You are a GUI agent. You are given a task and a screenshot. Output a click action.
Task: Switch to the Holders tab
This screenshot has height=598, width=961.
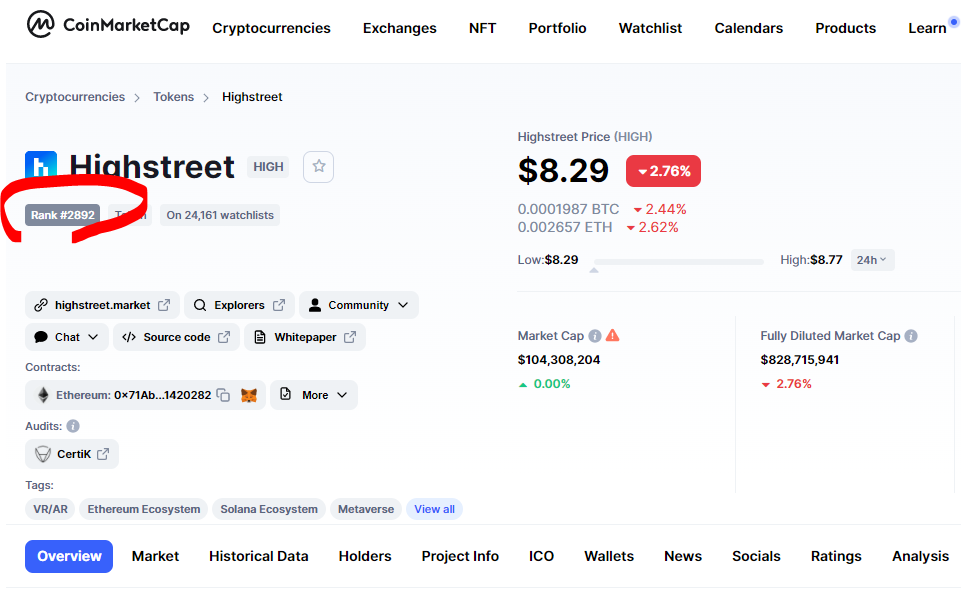[x=365, y=556]
